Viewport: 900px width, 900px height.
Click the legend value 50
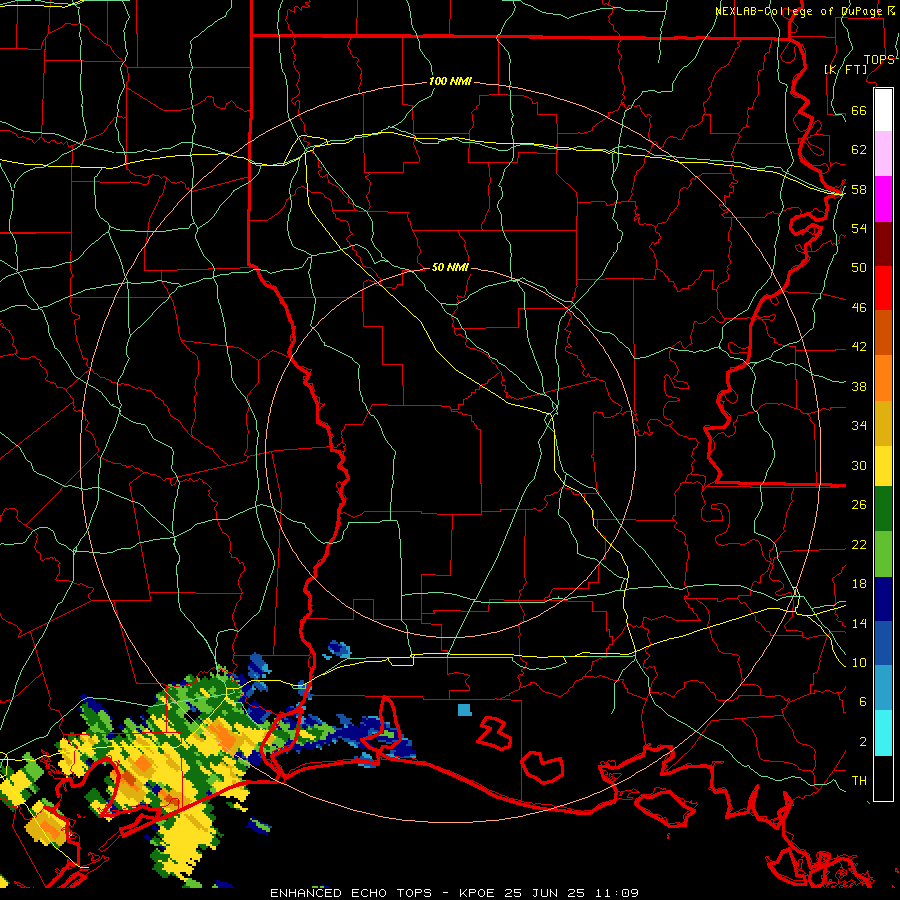(x=859, y=268)
